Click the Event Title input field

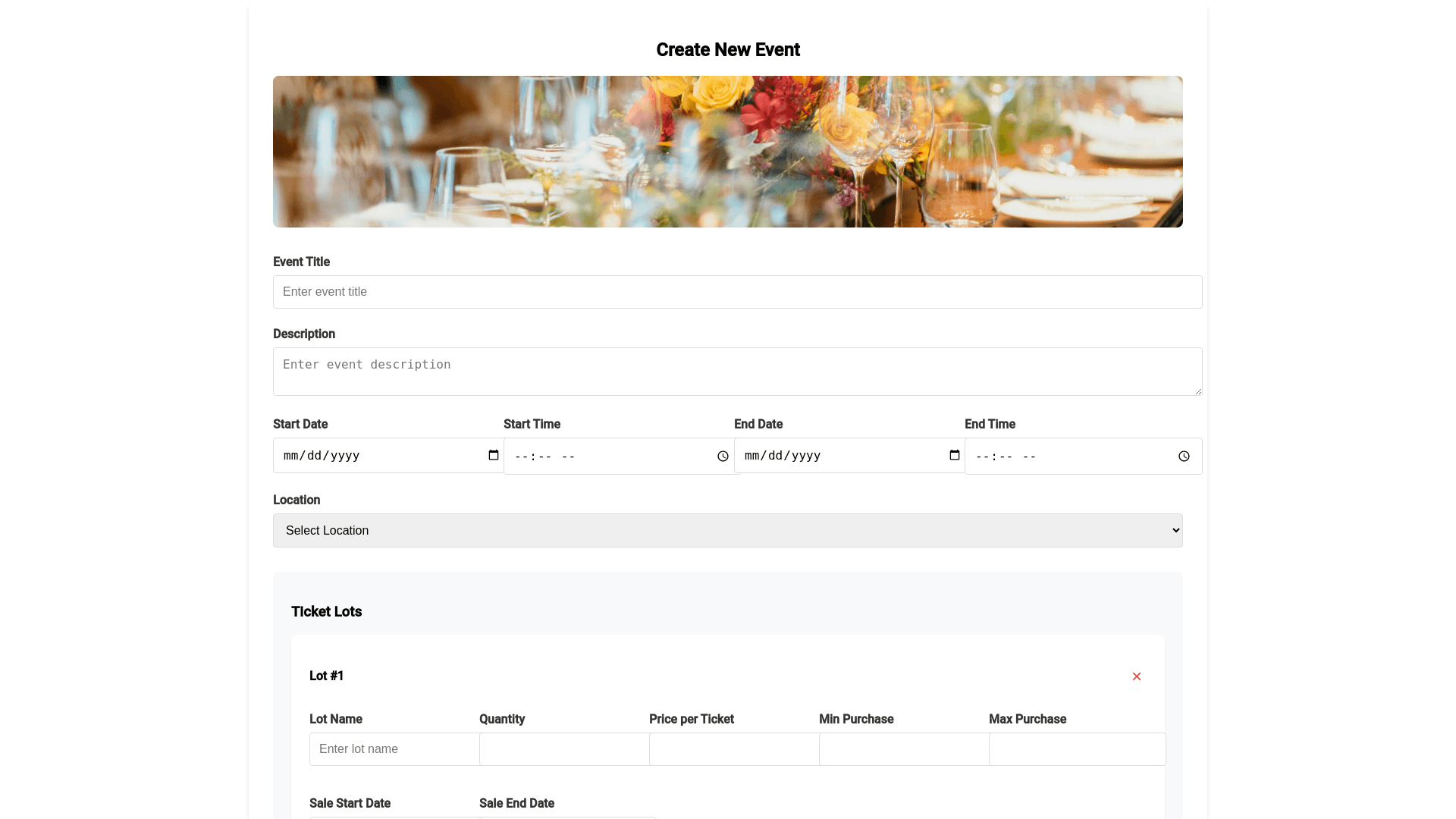tap(737, 292)
